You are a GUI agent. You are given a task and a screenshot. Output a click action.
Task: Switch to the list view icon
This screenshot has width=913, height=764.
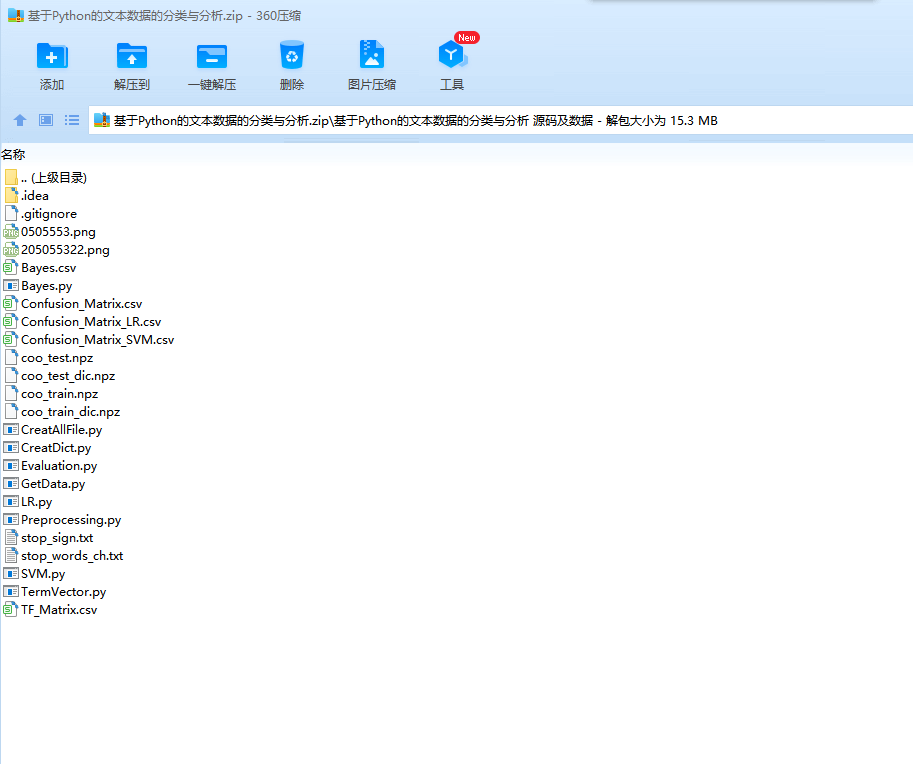coord(72,121)
